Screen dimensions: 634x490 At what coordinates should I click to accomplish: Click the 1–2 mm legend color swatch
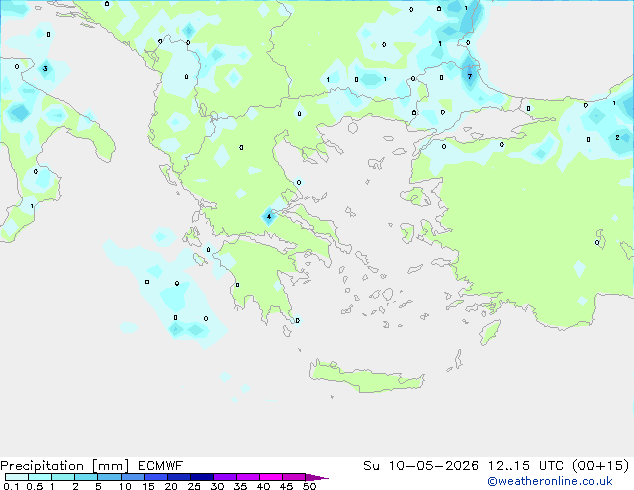click(63, 477)
